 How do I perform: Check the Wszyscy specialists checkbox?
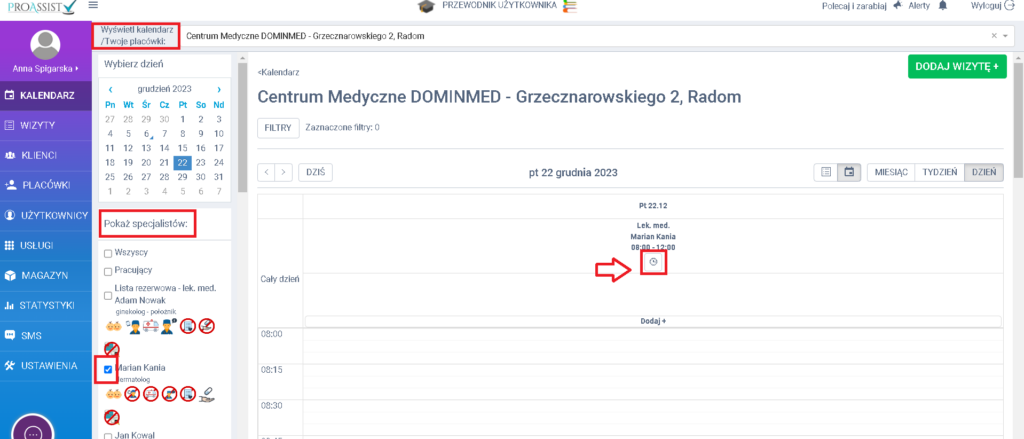tap(108, 254)
